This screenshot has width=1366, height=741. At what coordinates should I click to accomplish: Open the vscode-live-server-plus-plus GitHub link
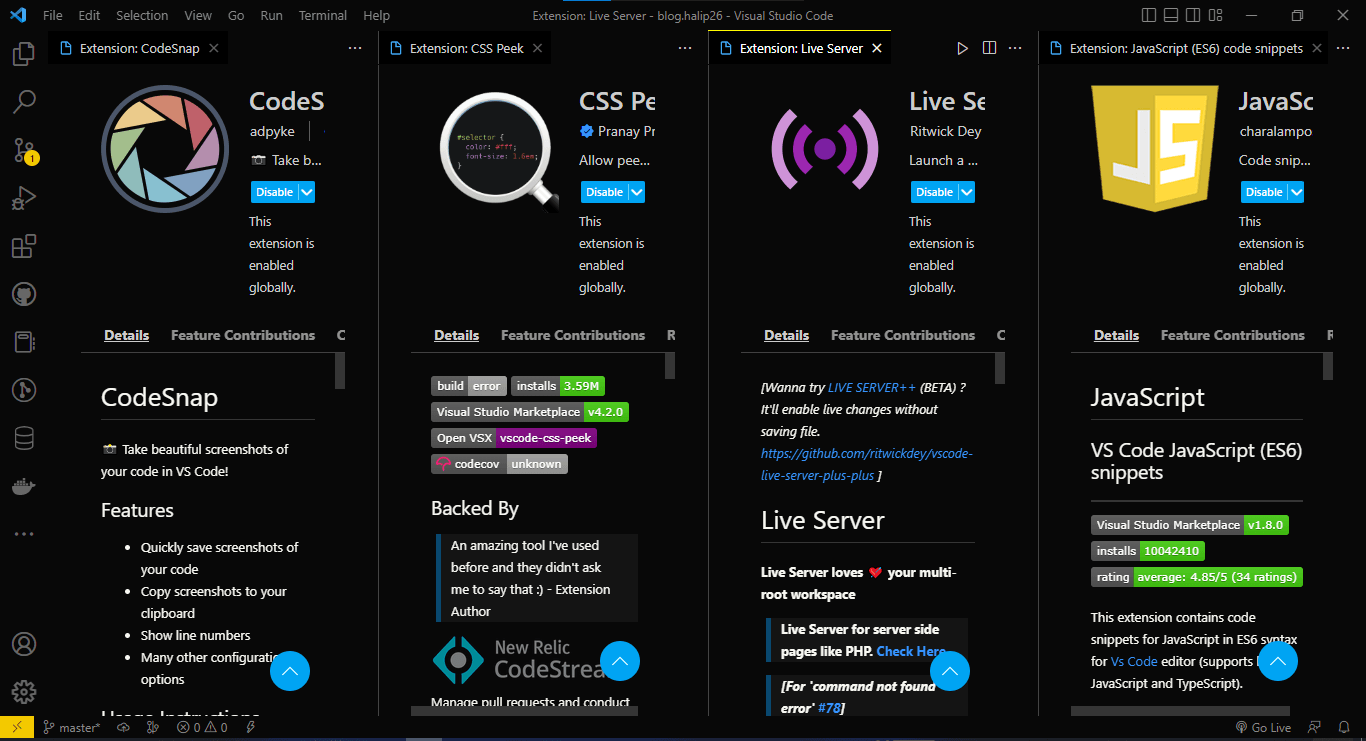point(866,464)
